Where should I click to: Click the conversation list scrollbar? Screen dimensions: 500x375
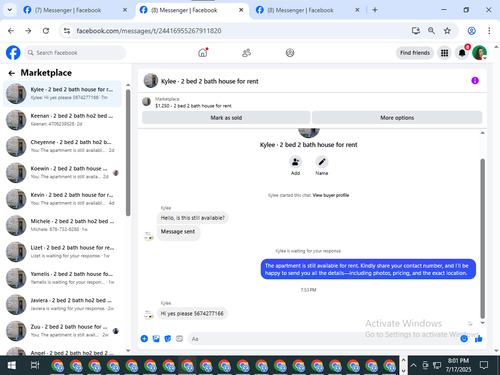[x=128, y=153]
